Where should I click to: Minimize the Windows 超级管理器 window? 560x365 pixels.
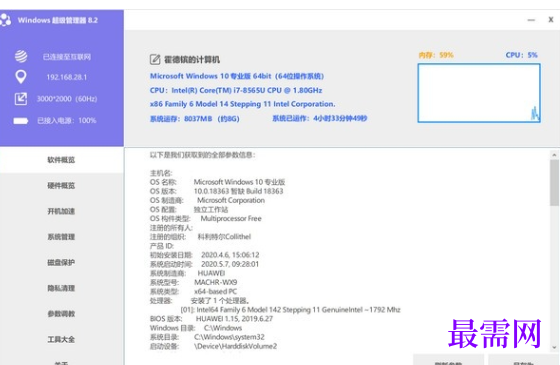click(x=531, y=20)
